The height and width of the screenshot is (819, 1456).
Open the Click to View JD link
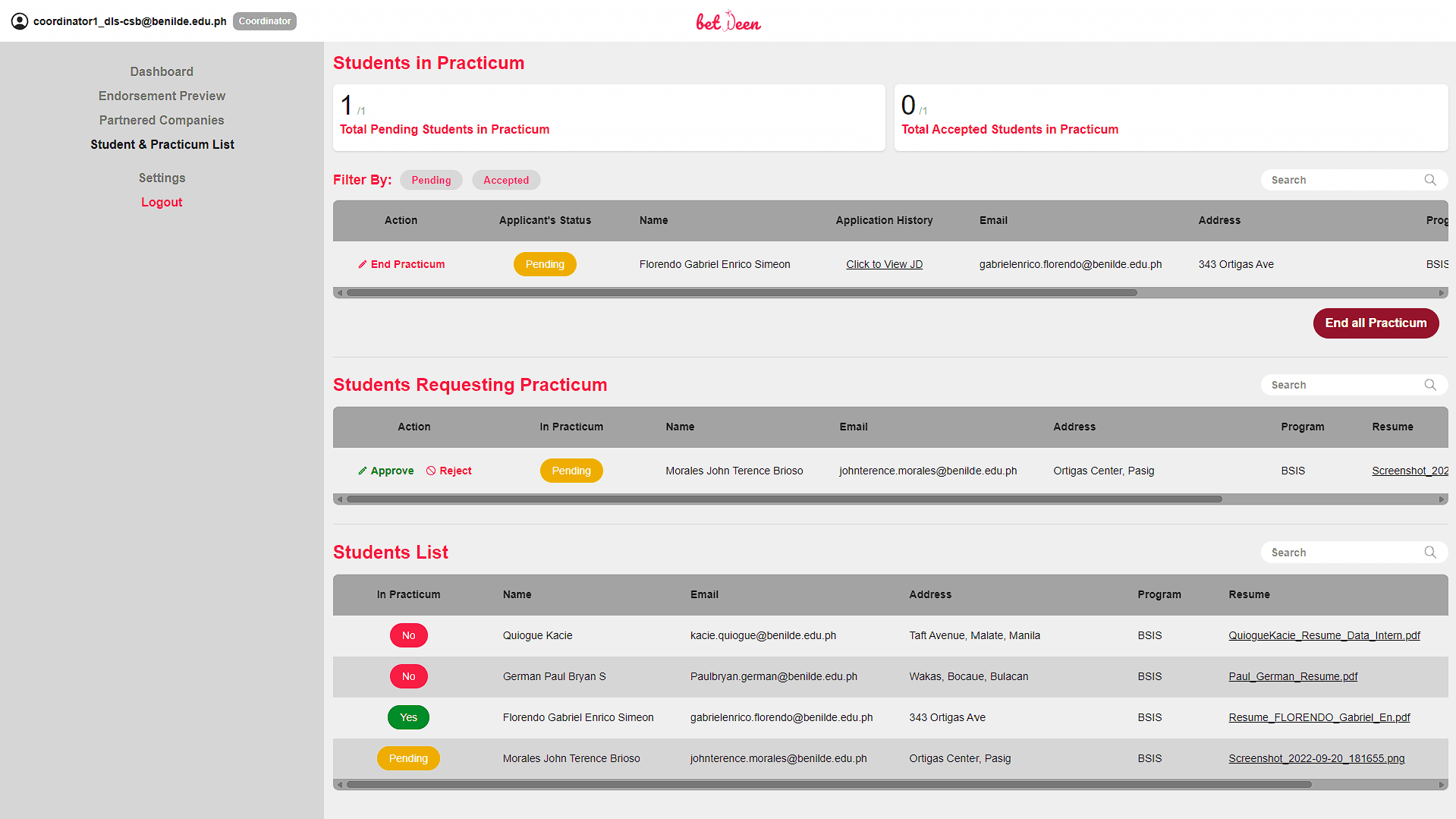tap(884, 264)
